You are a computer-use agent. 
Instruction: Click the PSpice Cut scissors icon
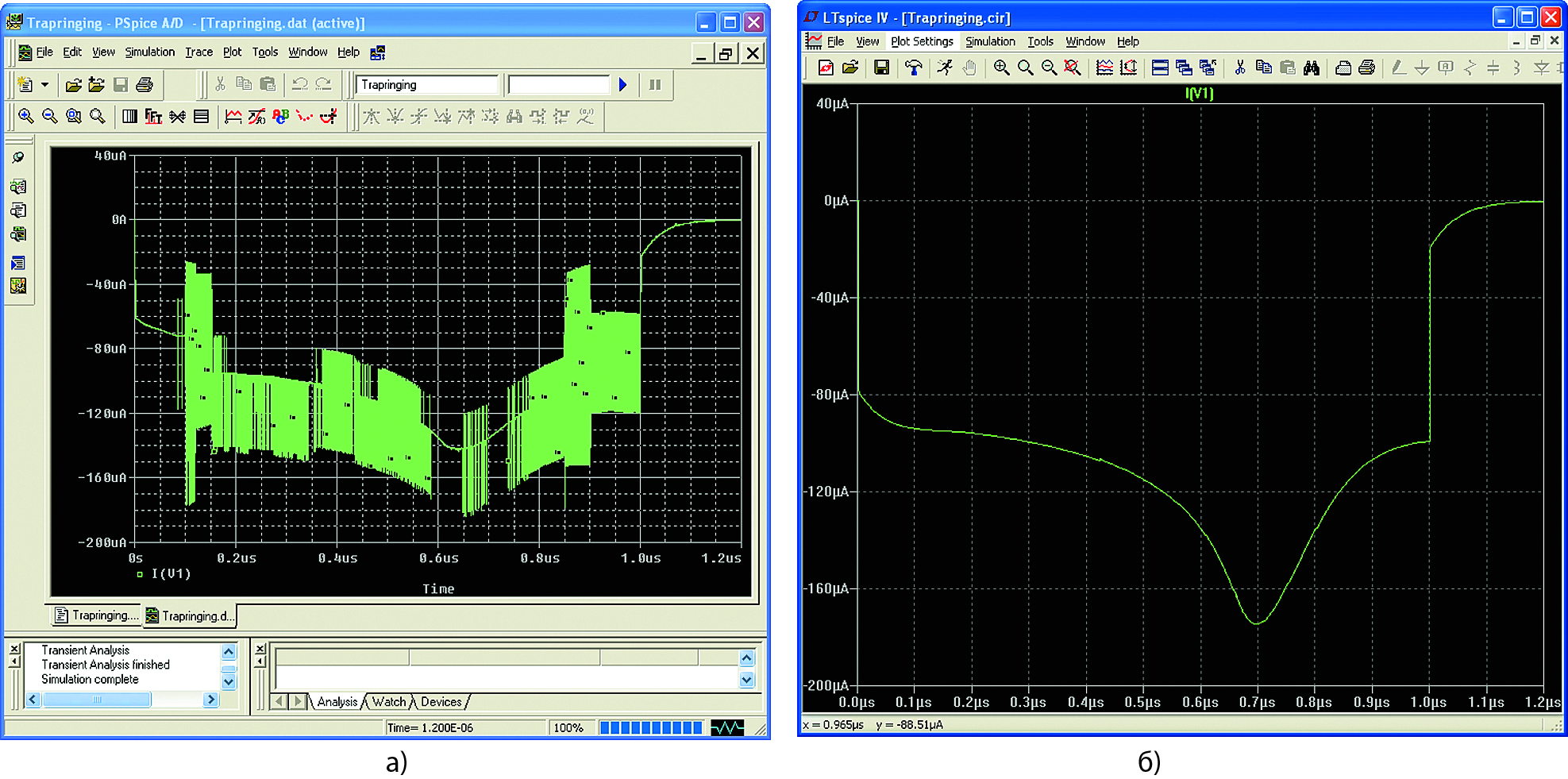click(x=220, y=84)
